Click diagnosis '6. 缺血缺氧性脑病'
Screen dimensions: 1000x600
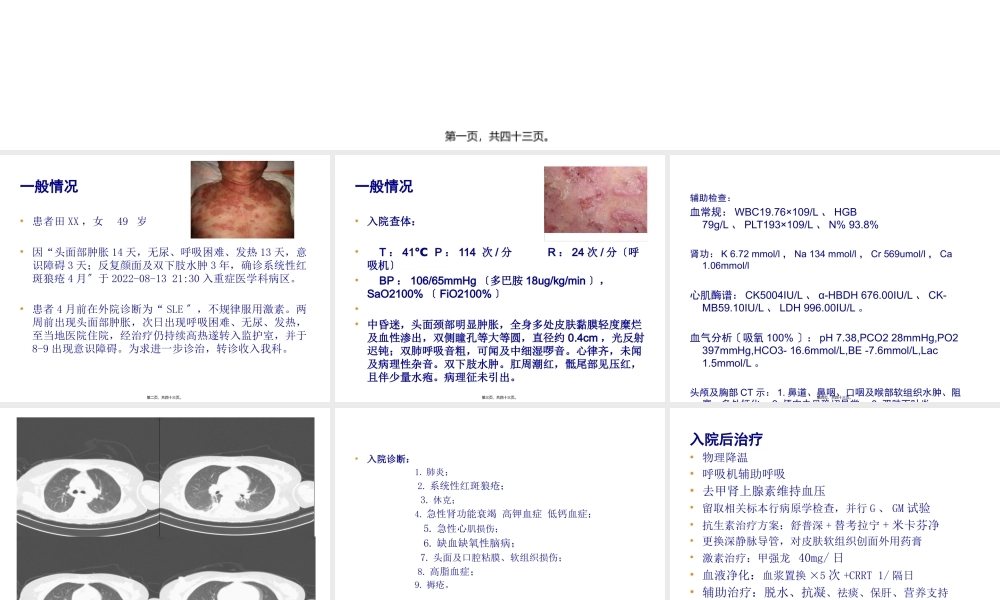469,543
